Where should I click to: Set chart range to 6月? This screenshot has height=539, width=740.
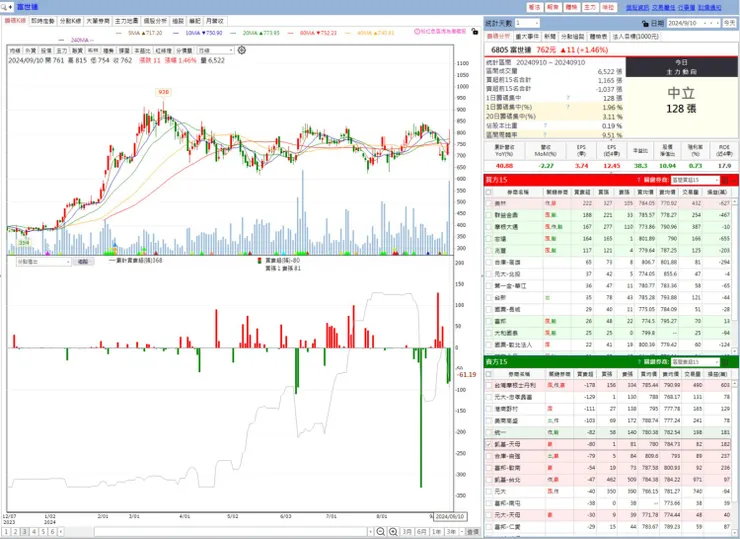pyautogui.click(x=421, y=532)
